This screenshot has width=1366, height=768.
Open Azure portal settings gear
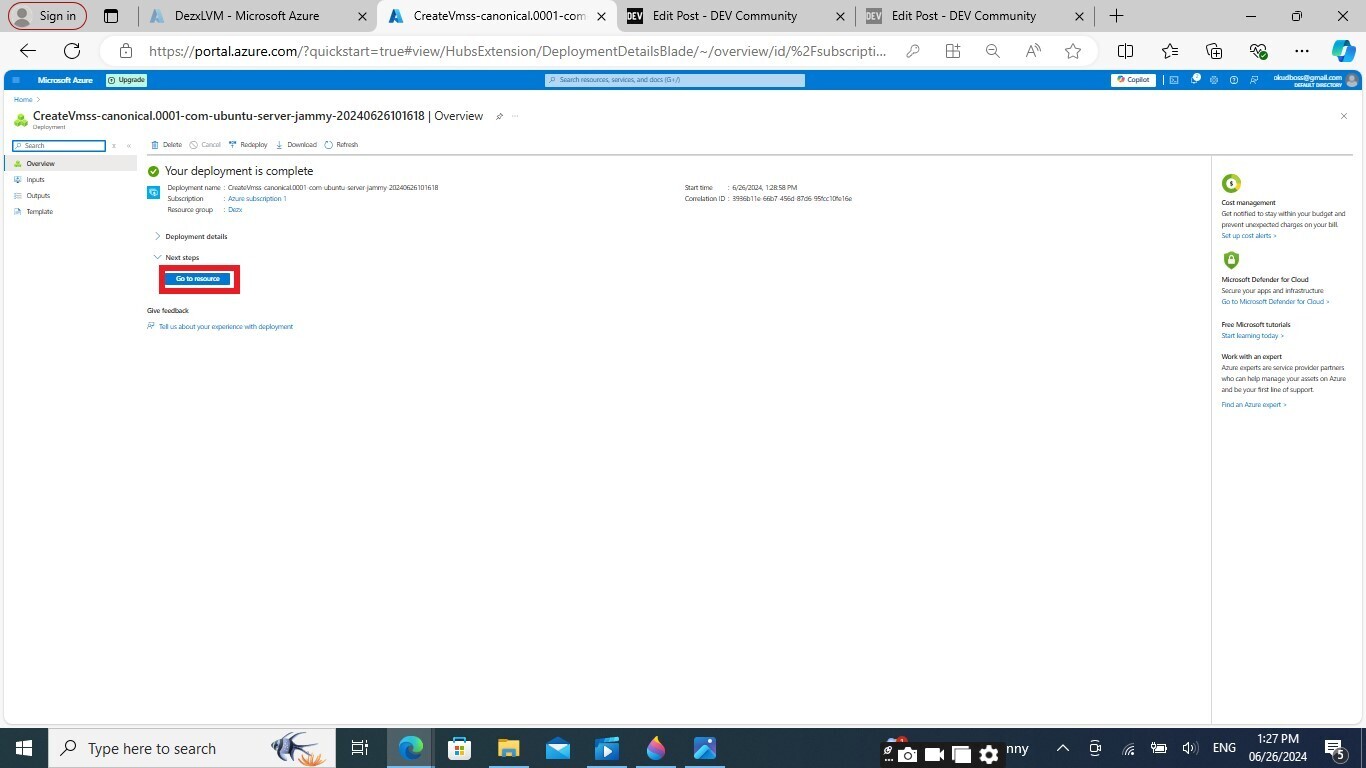1214,80
